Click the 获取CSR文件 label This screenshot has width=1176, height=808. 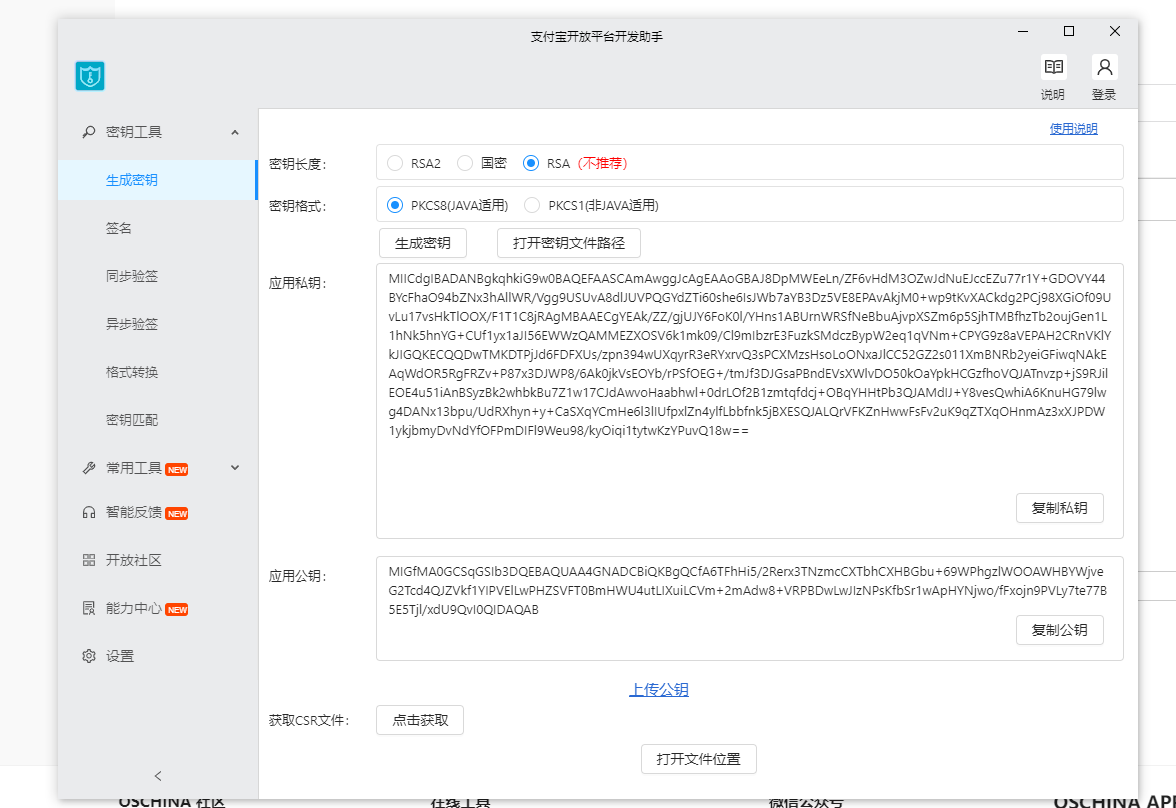tap(309, 721)
